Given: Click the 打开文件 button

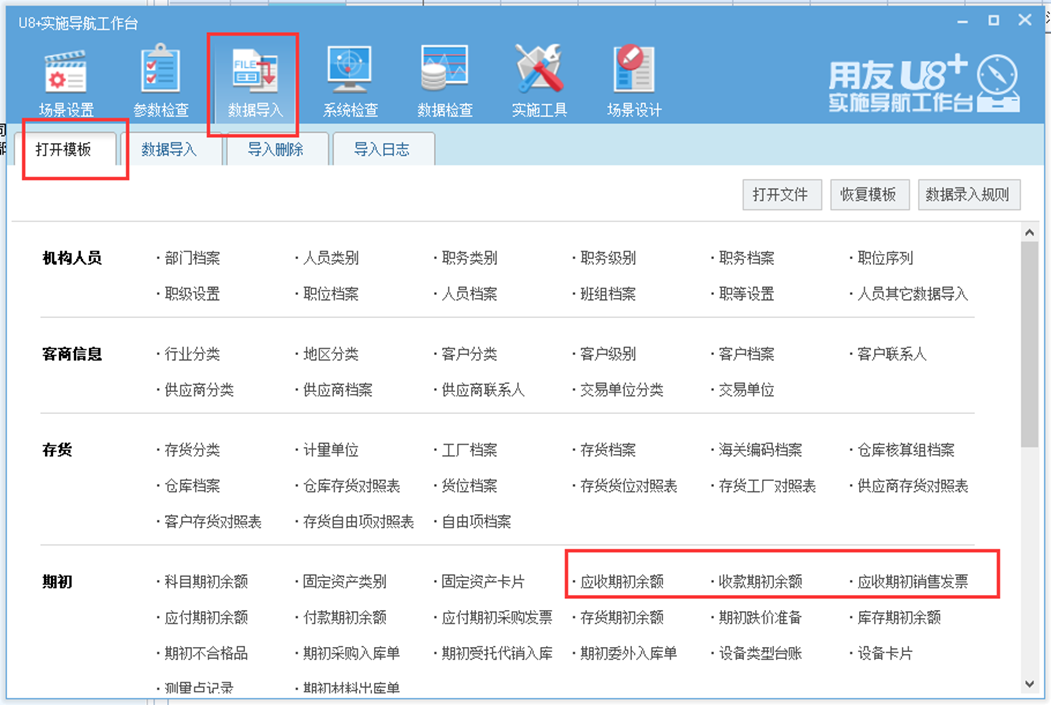Looking at the screenshot, I should click(781, 195).
